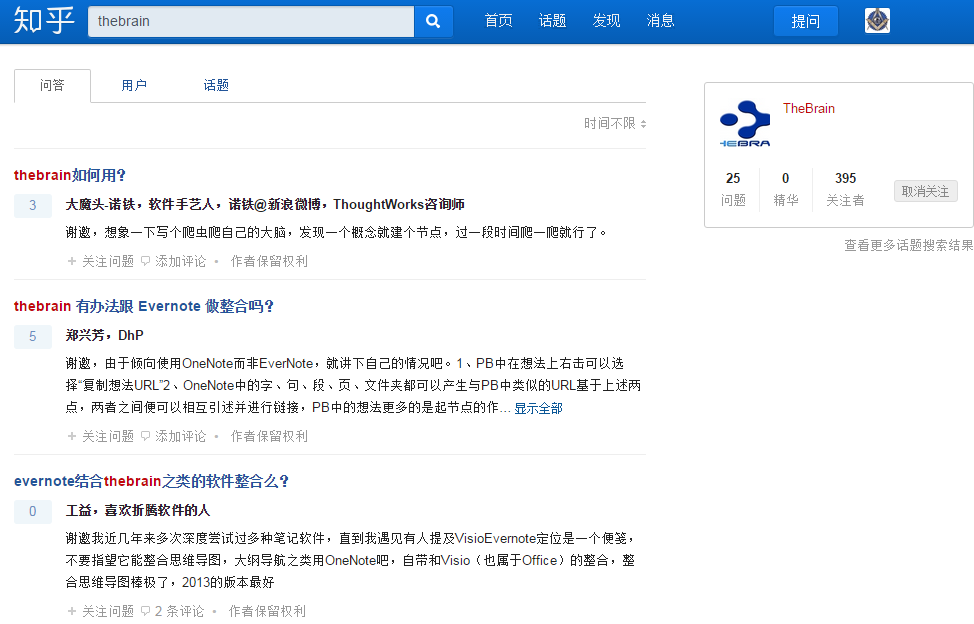974x624 pixels.
Task: Click the vote count 5 box
Action: click(x=33, y=337)
